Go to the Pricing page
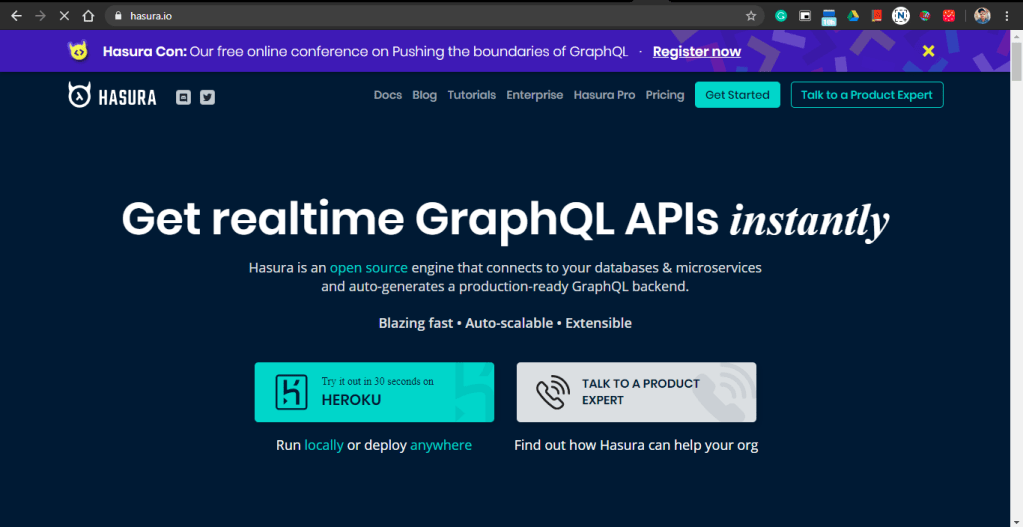Image resolution: width=1023 pixels, height=527 pixels. 664,95
